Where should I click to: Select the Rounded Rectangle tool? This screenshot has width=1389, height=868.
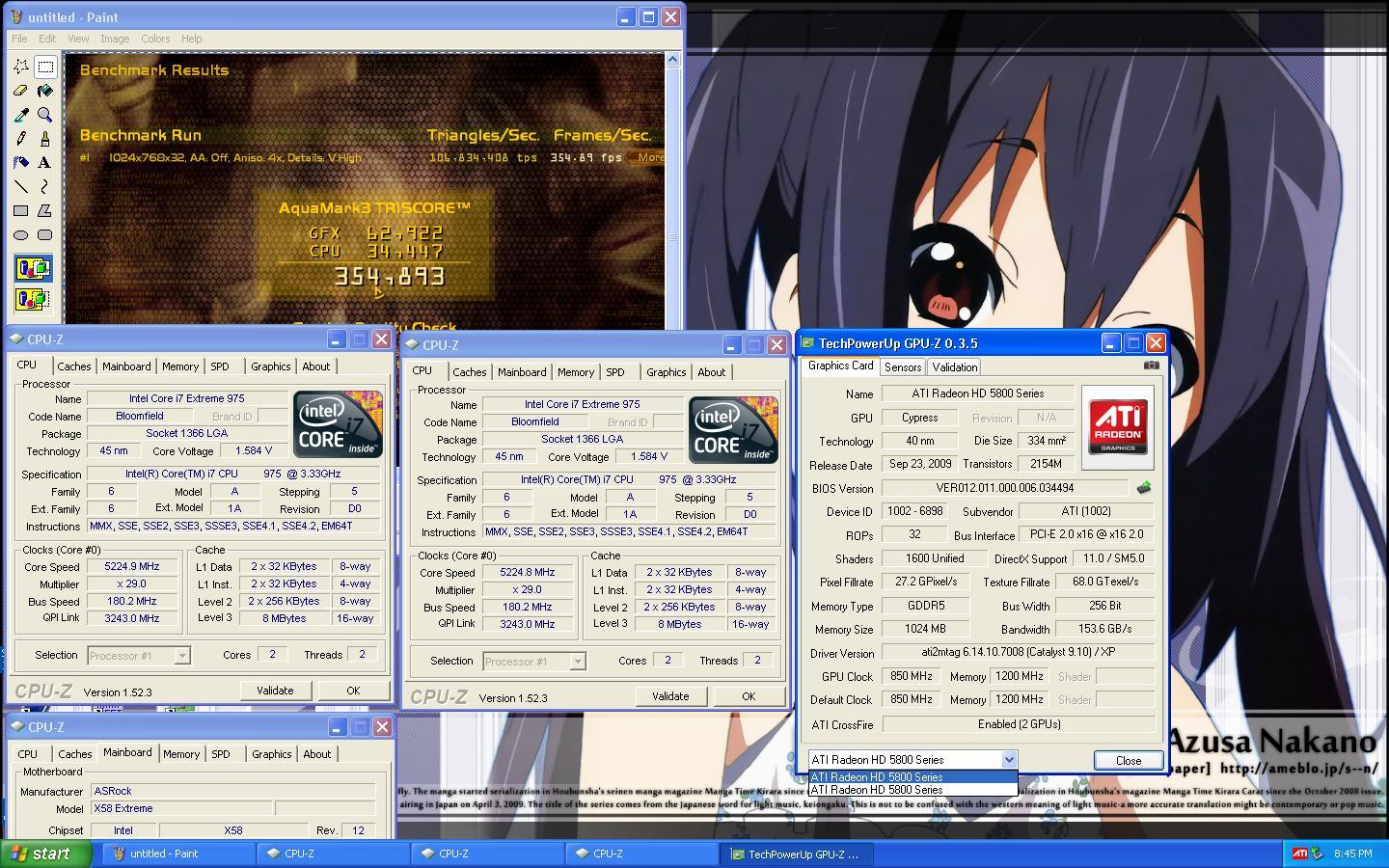point(45,234)
